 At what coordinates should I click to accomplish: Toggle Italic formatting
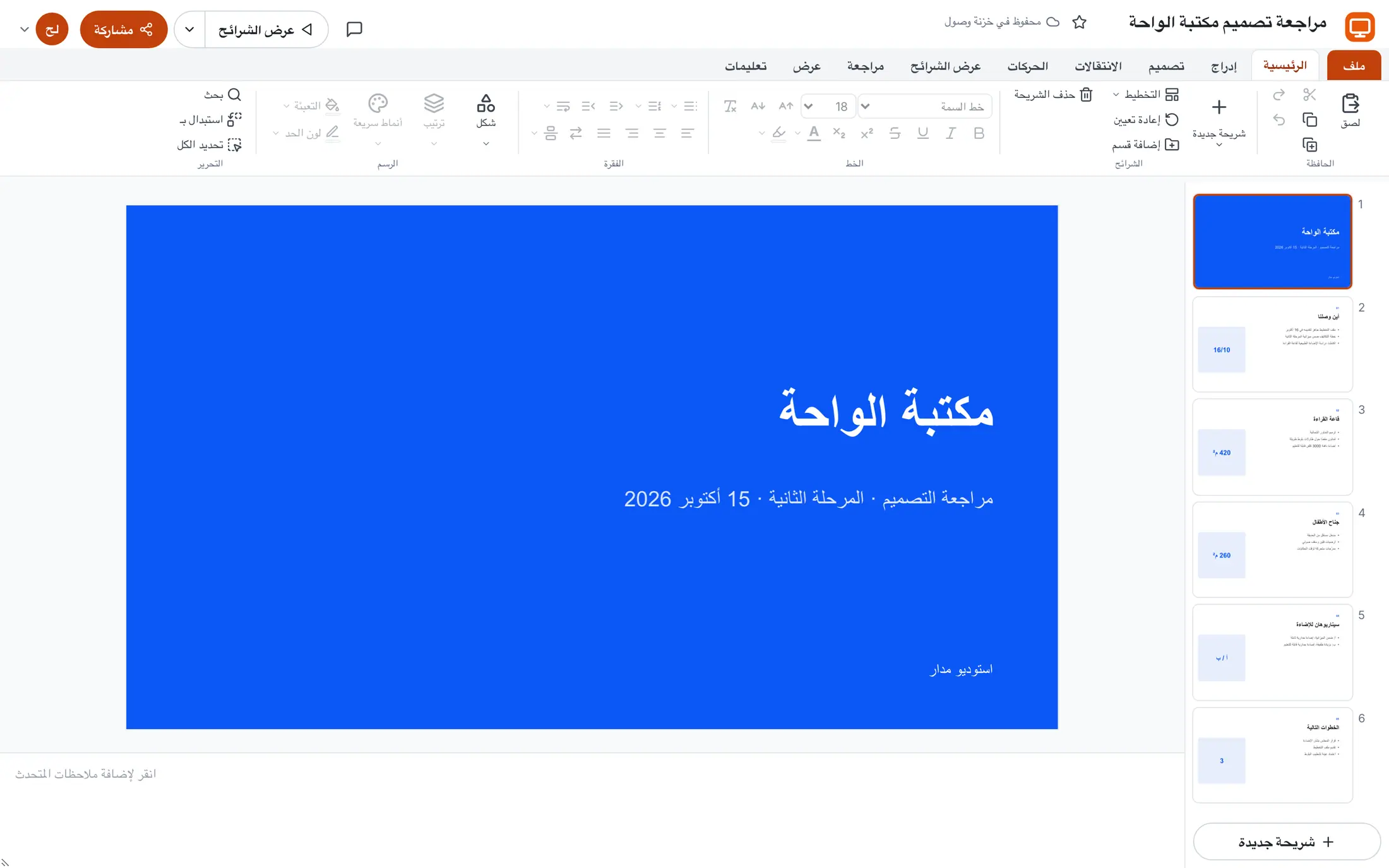click(x=950, y=133)
